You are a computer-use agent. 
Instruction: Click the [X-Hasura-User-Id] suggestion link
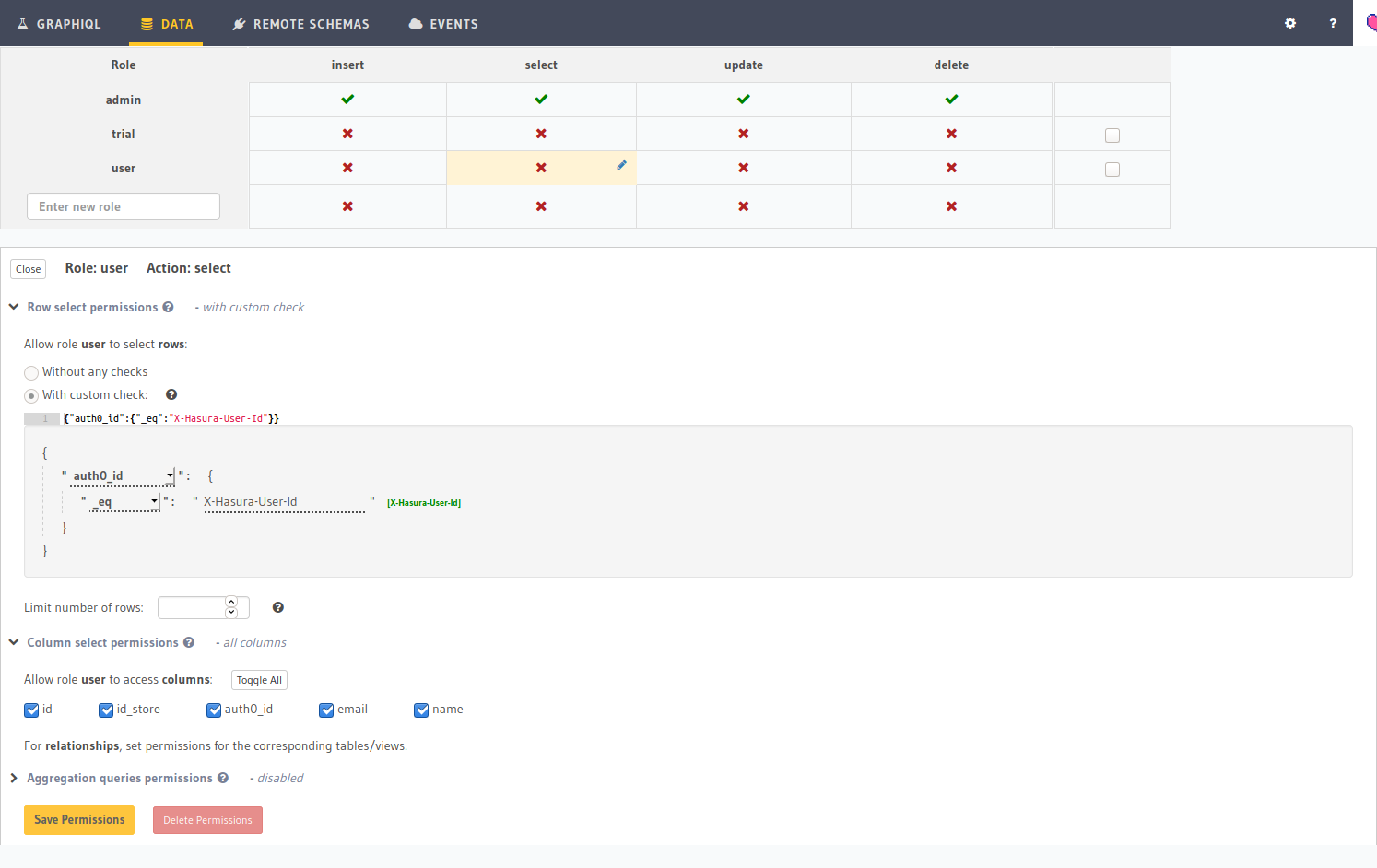click(x=424, y=503)
